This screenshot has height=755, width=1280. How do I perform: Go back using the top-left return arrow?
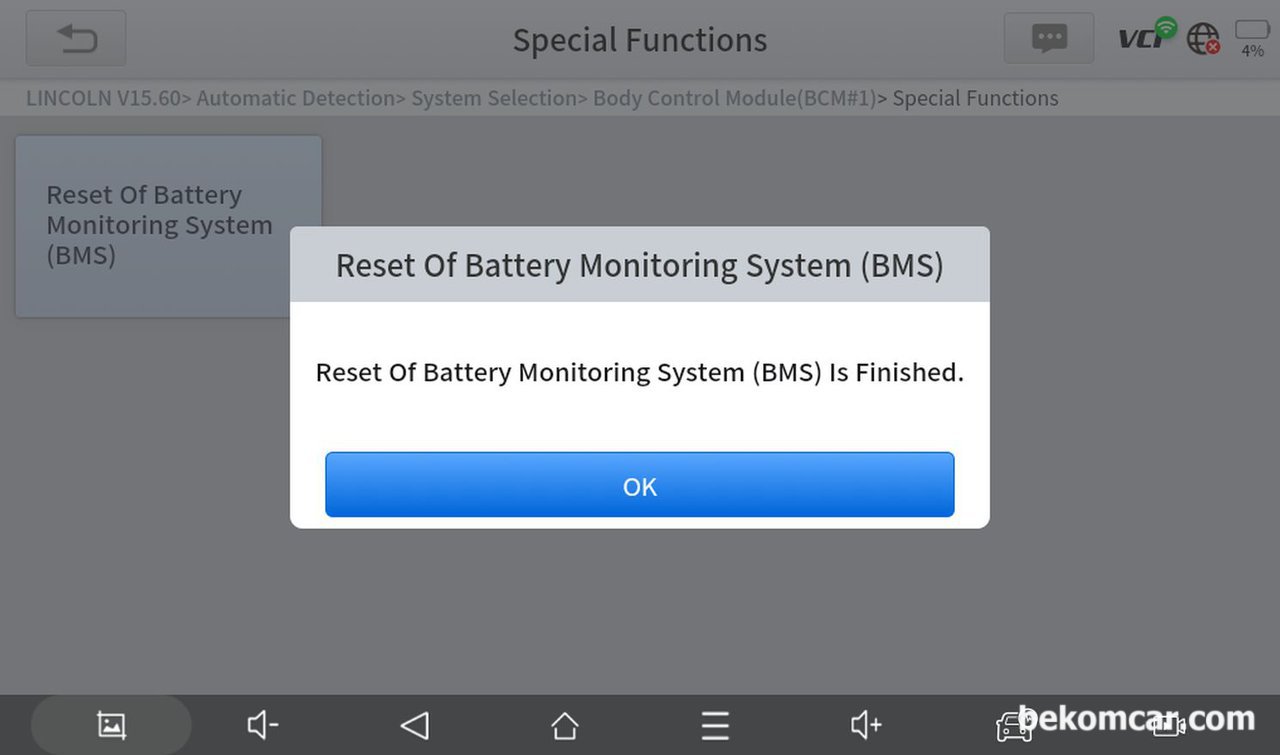pyautogui.click(x=76, y=39)
